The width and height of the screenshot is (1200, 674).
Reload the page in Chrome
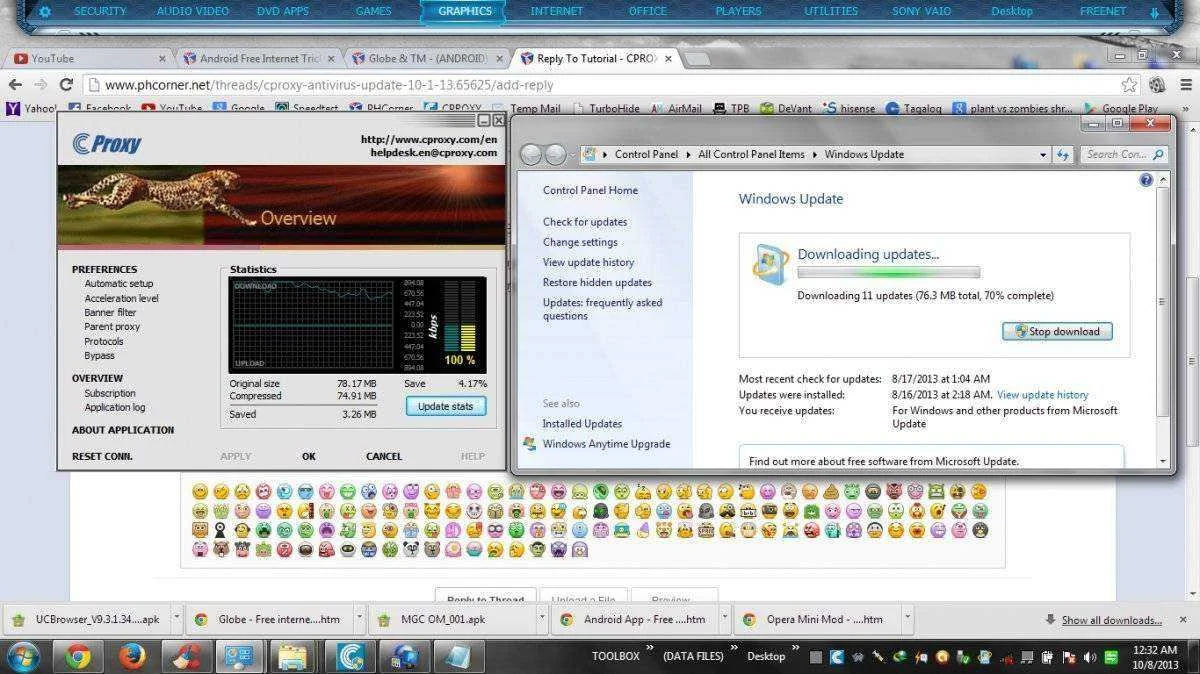[66, 85]
